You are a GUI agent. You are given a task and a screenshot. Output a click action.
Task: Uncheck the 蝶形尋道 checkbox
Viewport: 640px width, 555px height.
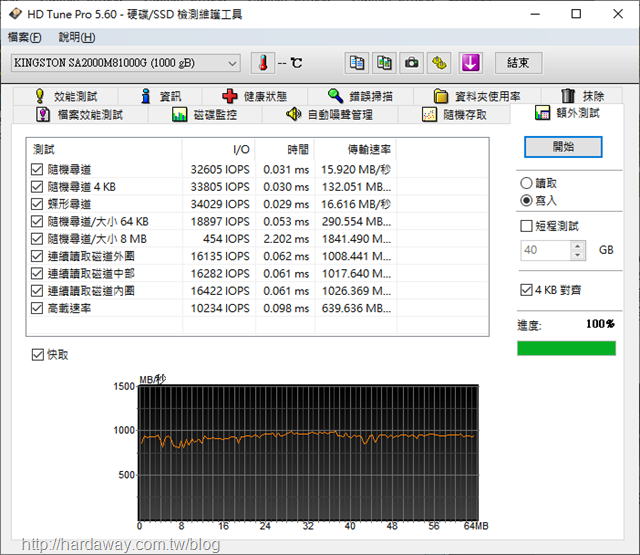pyautogui.click(x=37, y=204)
